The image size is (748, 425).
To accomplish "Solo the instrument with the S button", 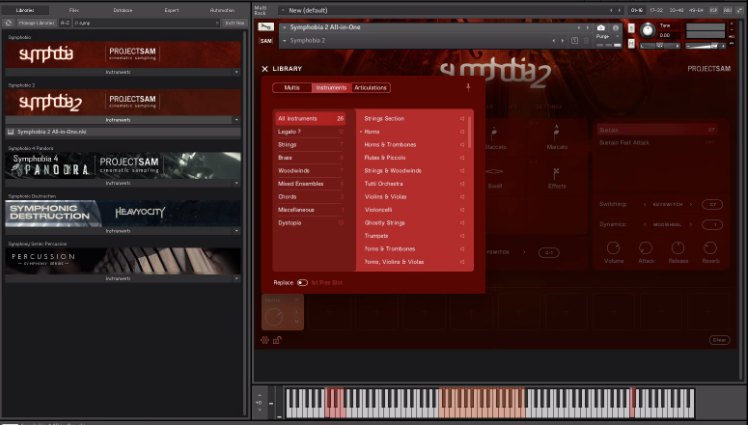I will pos(631,28).
